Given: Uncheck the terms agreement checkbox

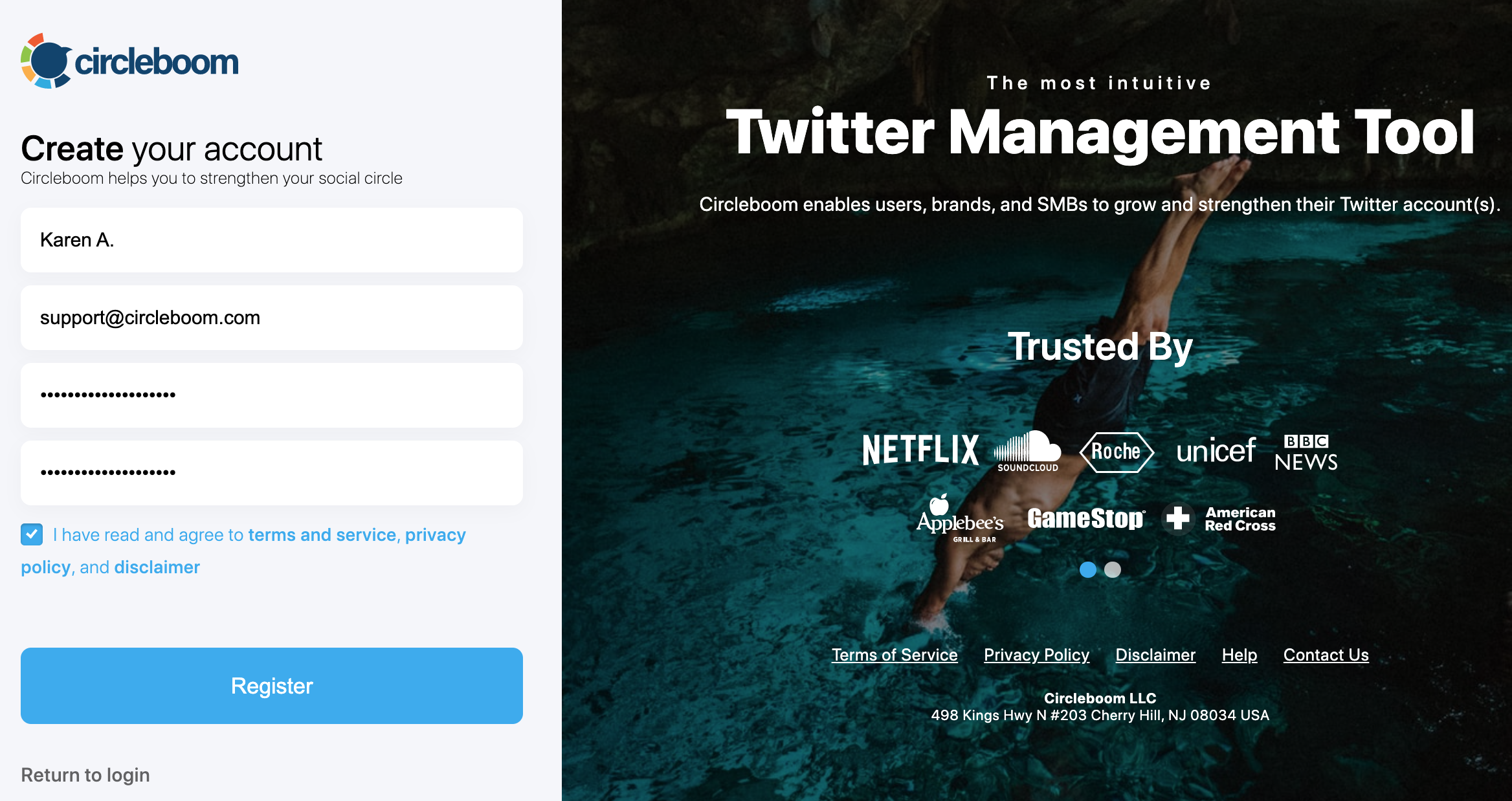Looking at the screenshot, I should 32,534.
